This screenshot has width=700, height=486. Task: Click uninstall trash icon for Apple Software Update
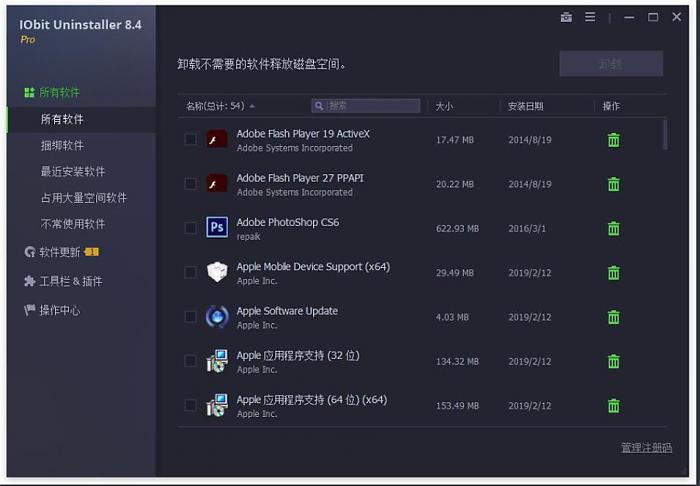tap(613, 317)
